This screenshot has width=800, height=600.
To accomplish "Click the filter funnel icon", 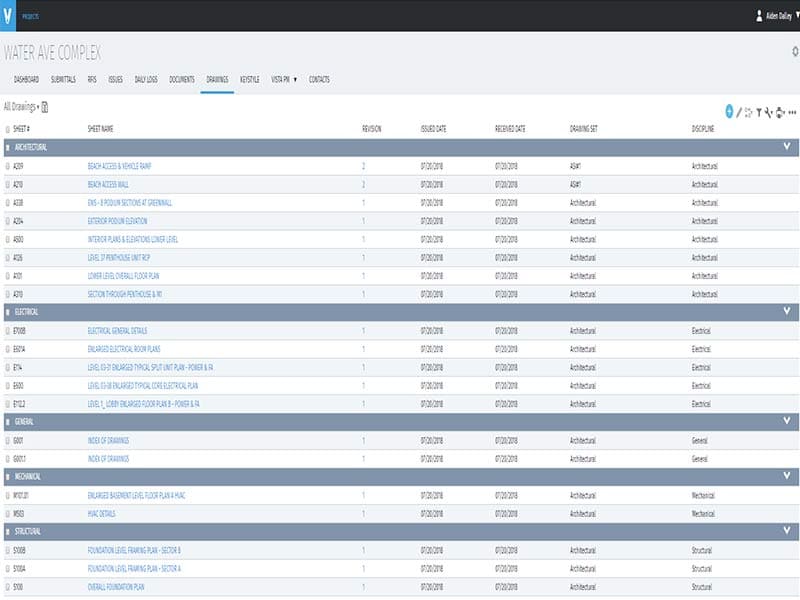I will 759,111.
